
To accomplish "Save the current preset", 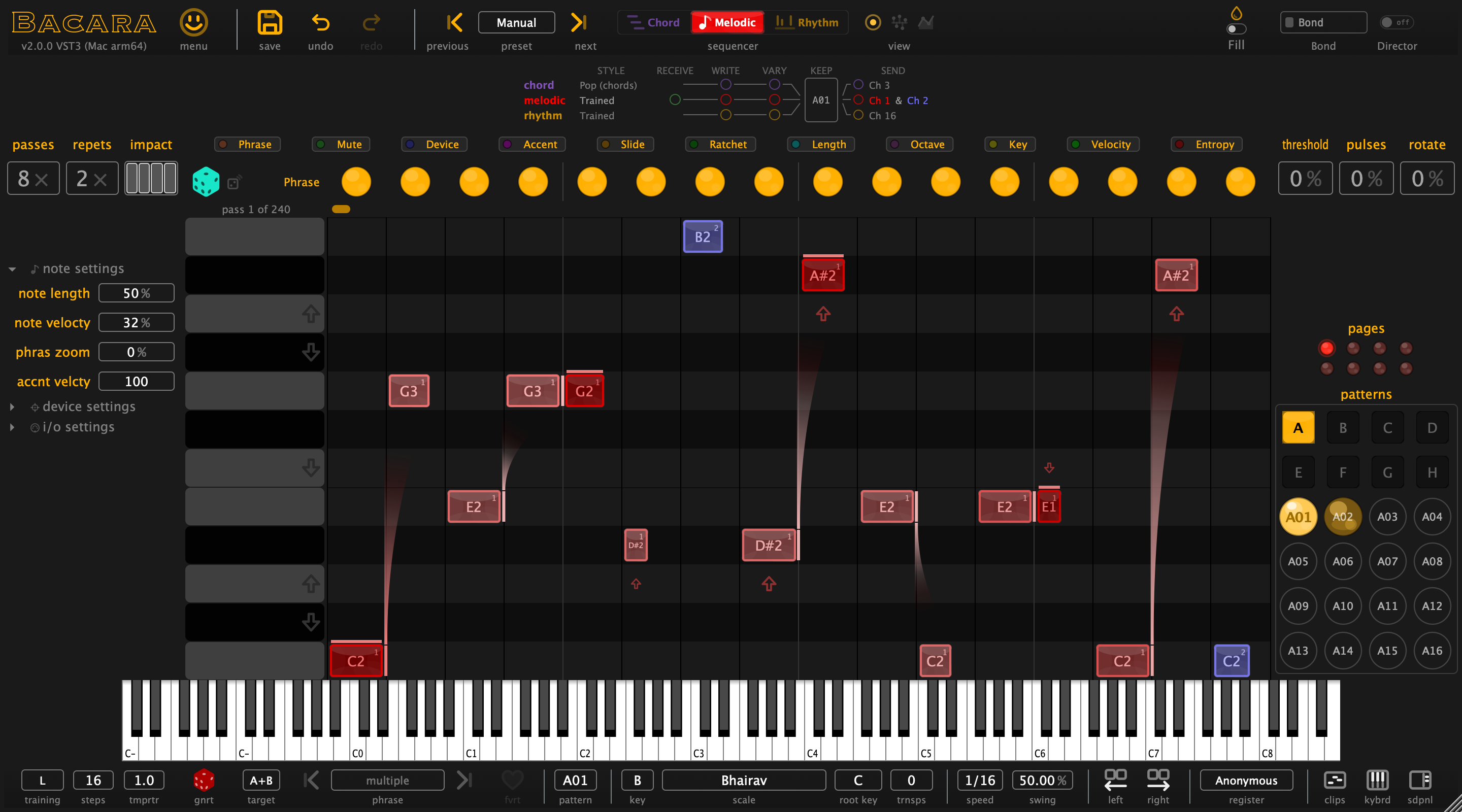I will (270, 23).
